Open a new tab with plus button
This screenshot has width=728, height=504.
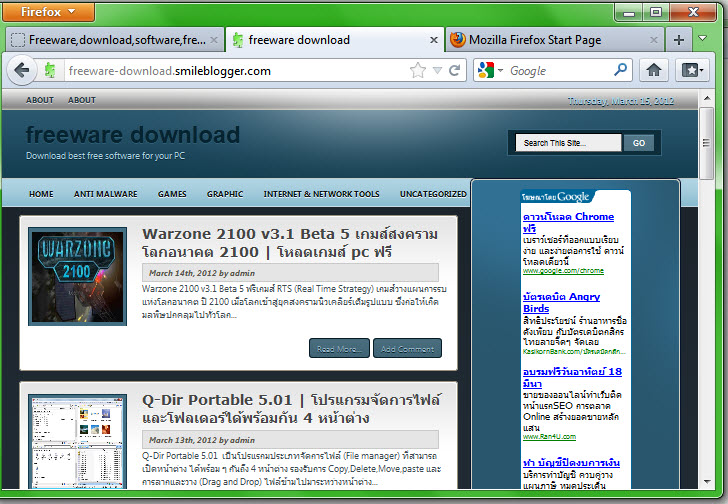(679, 40)
